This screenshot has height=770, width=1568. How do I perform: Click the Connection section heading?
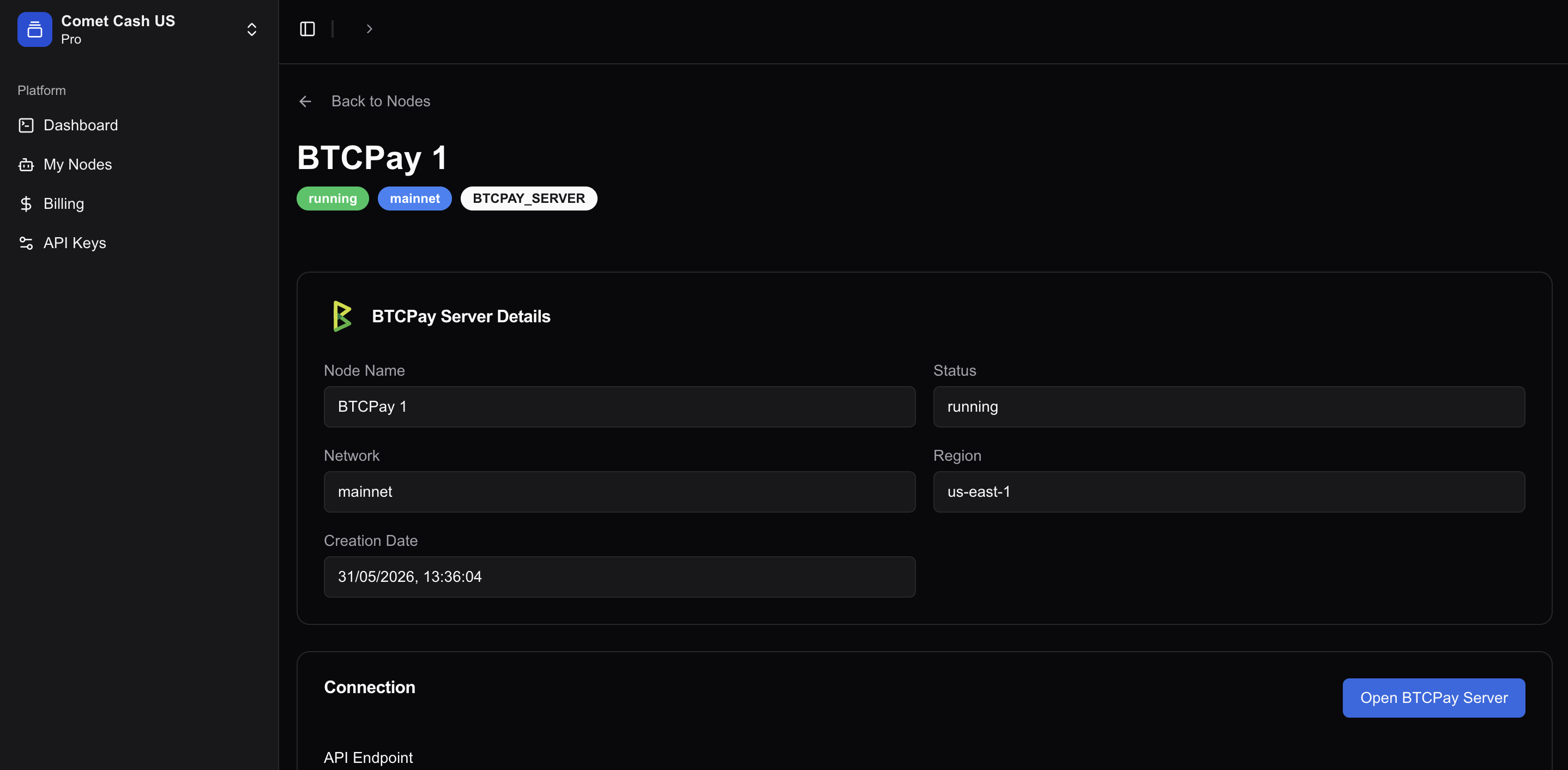370,687
